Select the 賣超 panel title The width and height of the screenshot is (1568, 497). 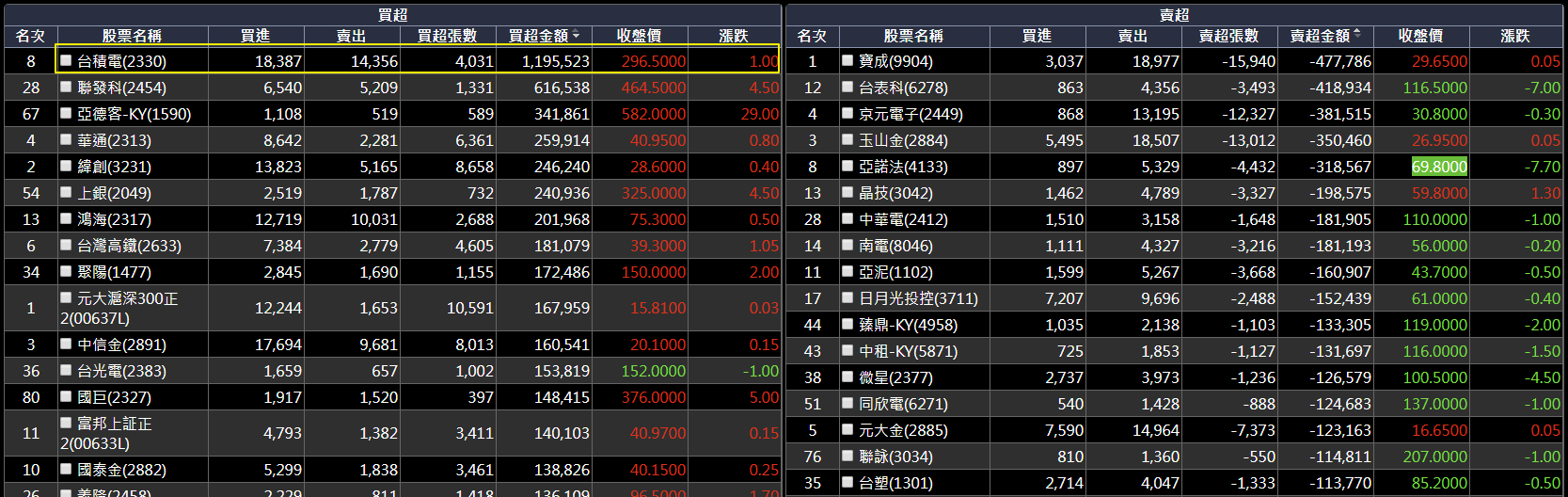click(x=1174, y=14)
